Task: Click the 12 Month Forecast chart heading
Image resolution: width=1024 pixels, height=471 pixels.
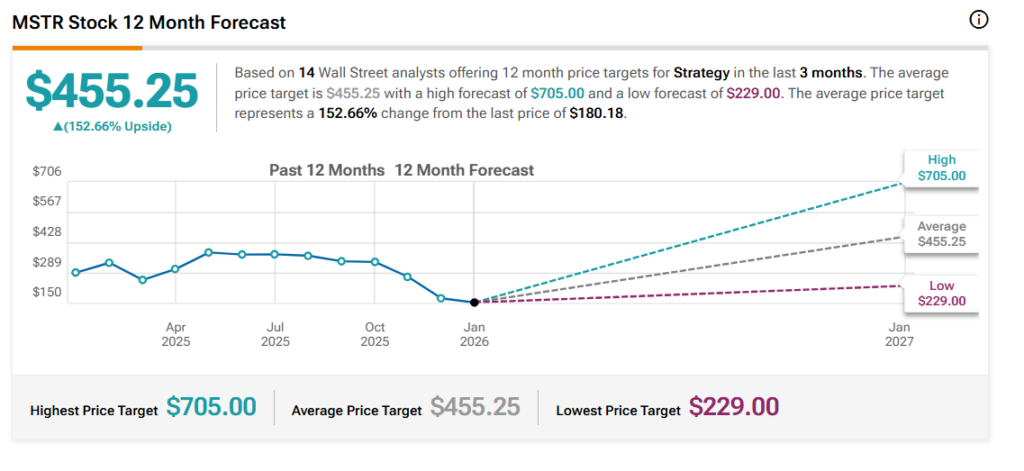Action: click(464, 170)
